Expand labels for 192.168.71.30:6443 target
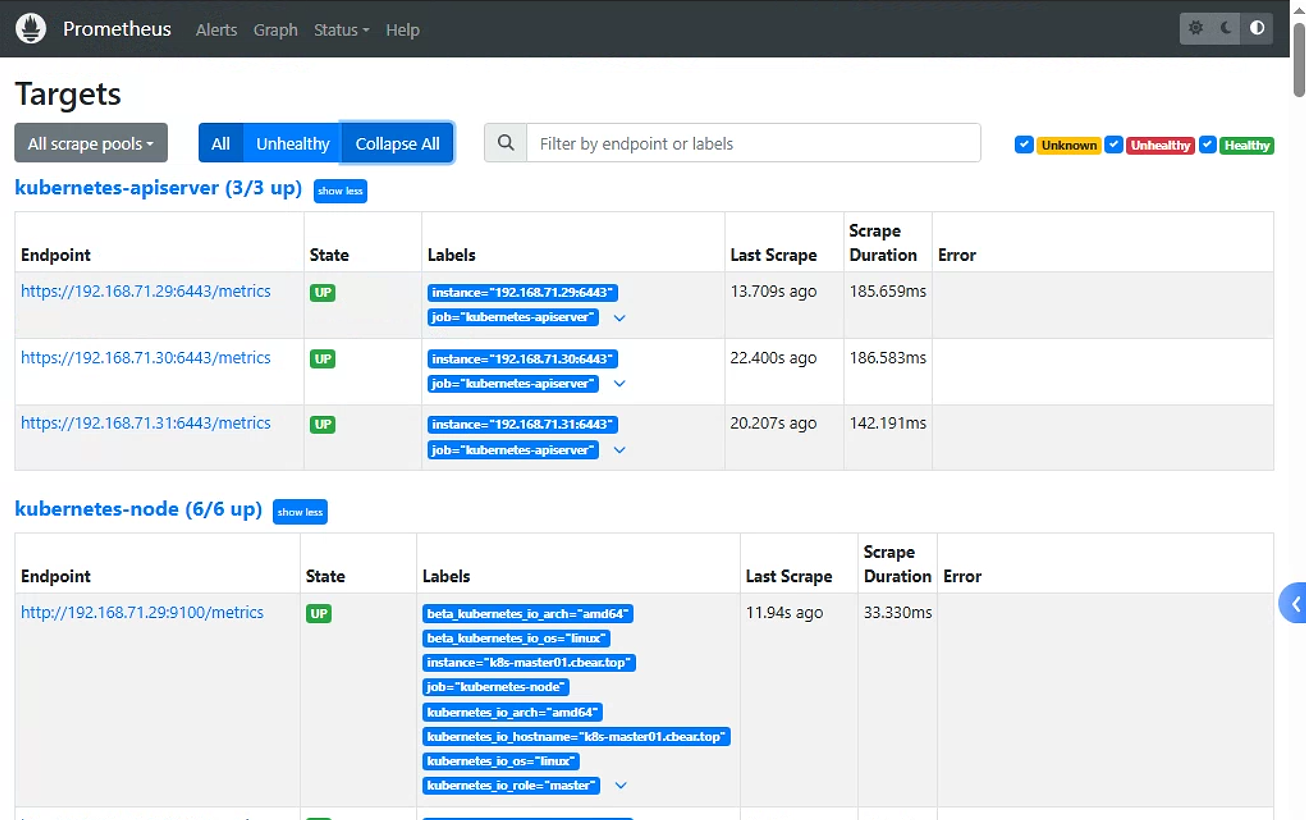 tap(620, 384)
